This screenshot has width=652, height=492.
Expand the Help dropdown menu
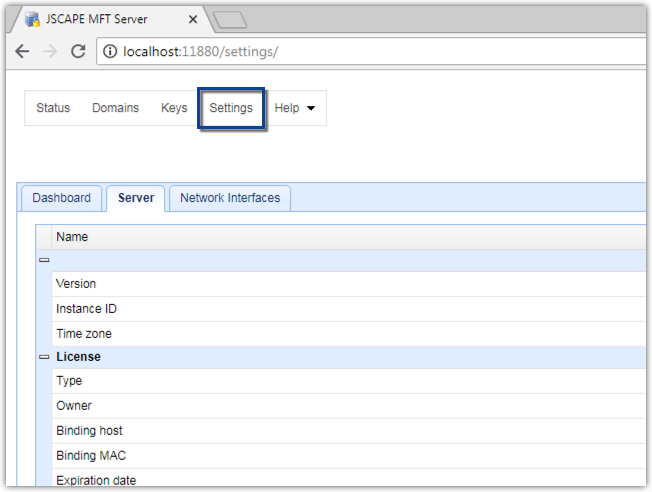(x=295, y=108)
